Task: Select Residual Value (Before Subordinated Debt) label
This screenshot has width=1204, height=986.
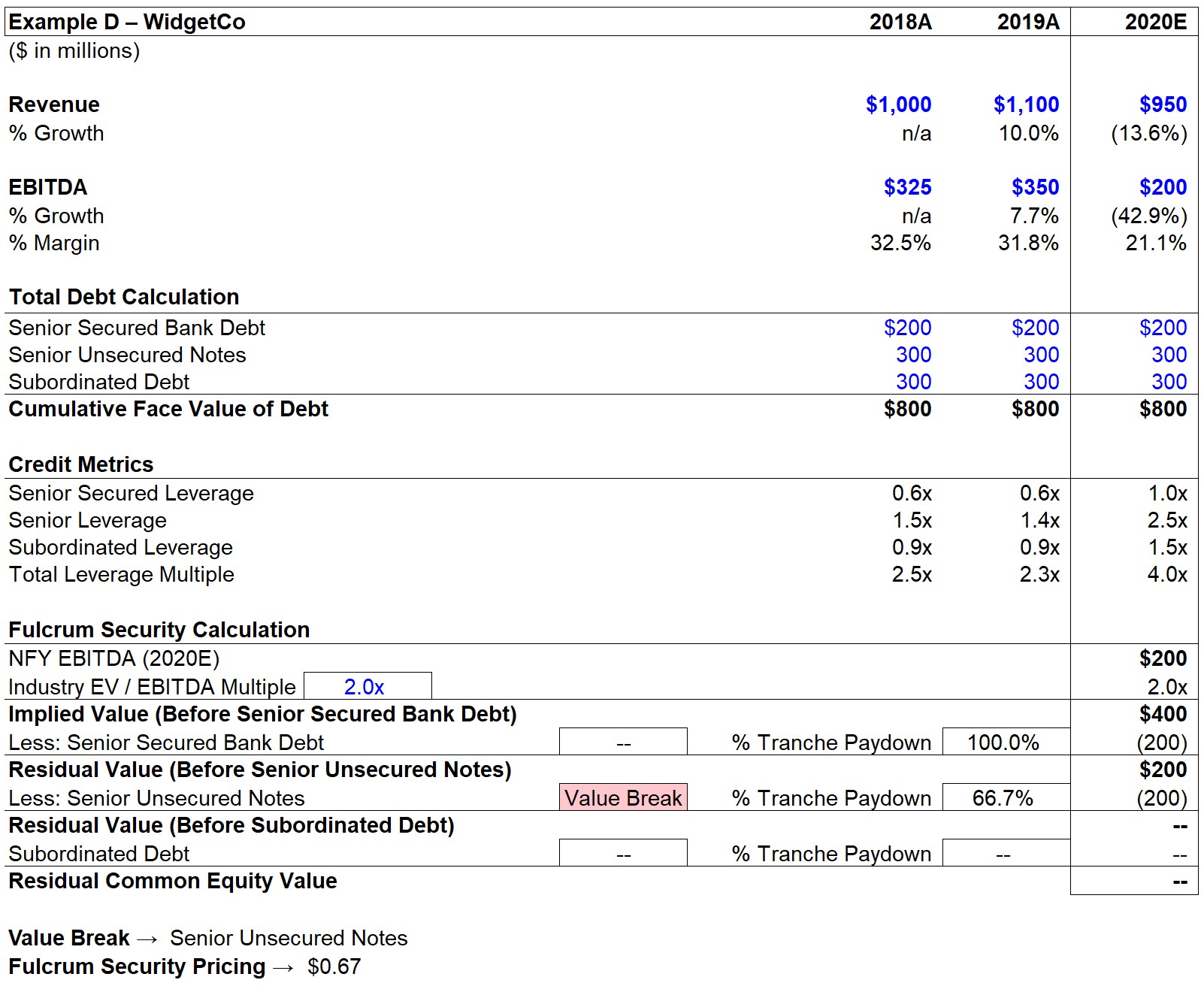Action: click(231, 825)
